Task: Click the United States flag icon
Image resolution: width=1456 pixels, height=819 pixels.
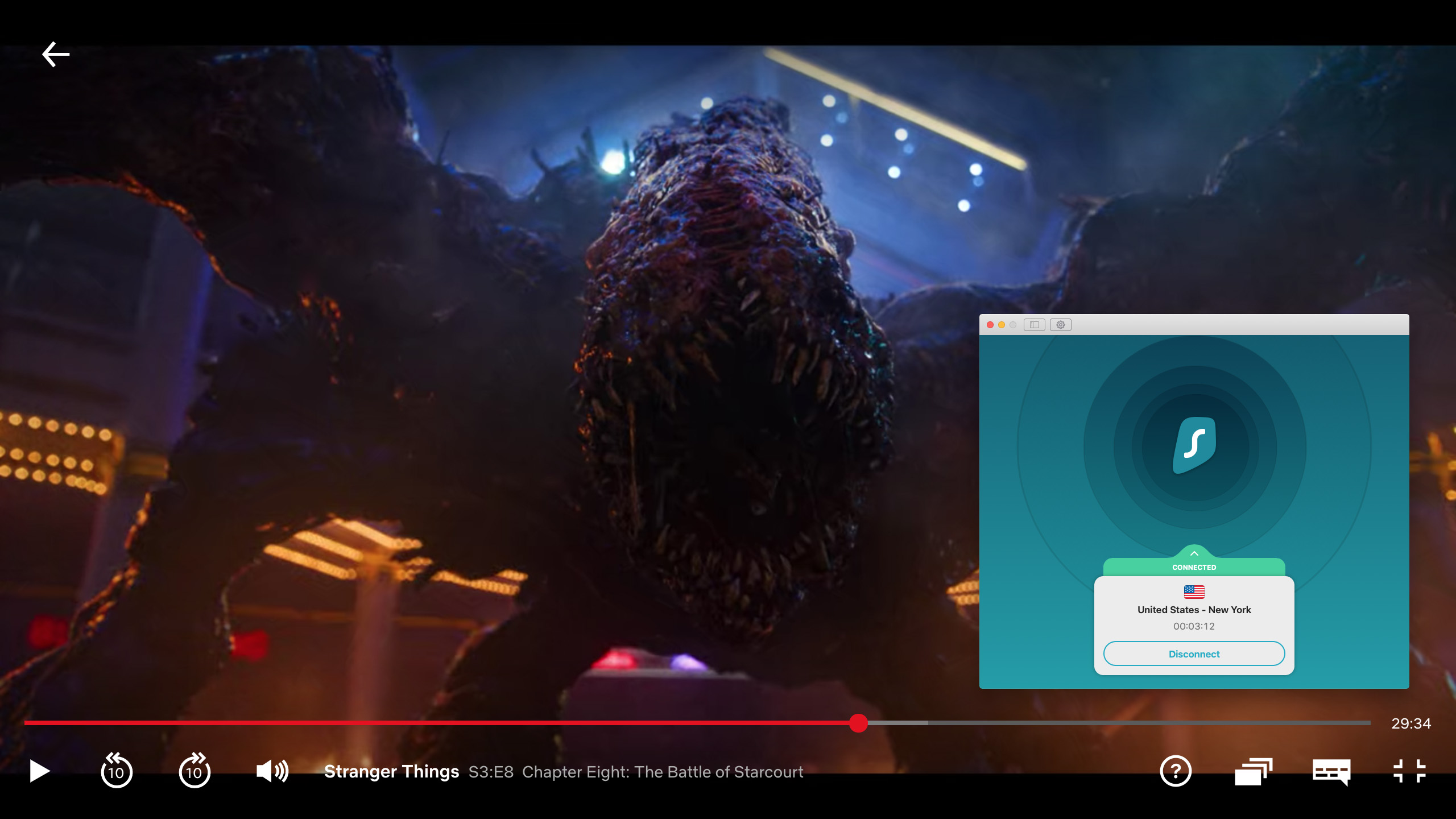Action: 1194,592
